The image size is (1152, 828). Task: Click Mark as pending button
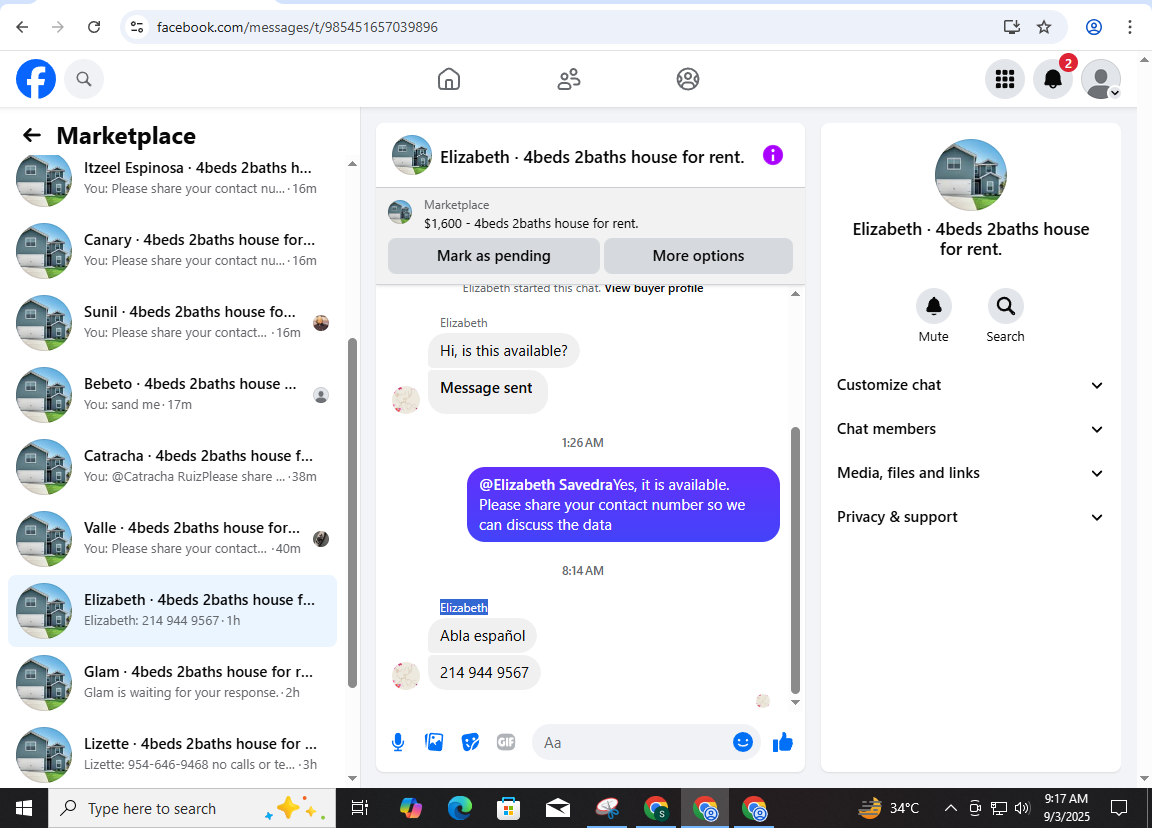point(494,256)
